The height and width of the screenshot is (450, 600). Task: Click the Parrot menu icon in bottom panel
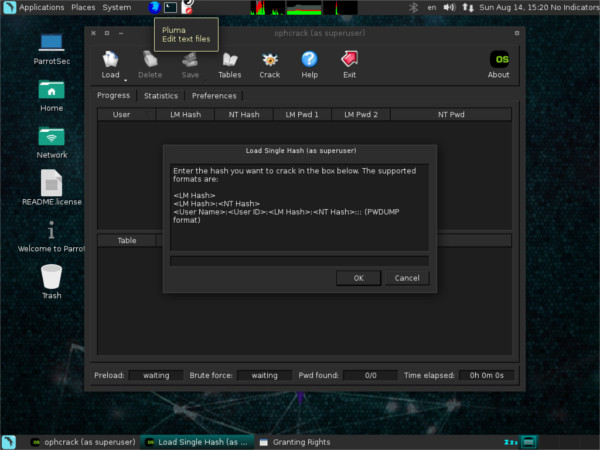(x=8, y=442)
